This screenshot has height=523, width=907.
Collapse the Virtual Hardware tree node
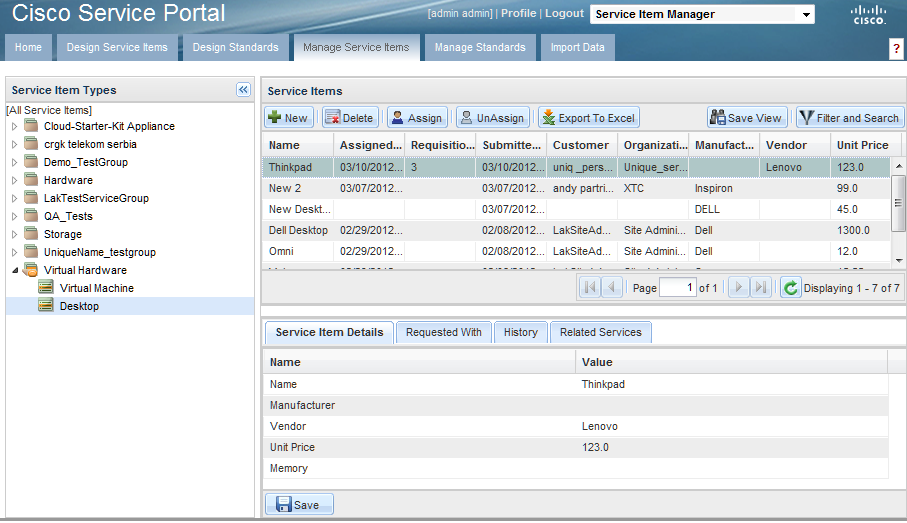[x=14, y=271]
